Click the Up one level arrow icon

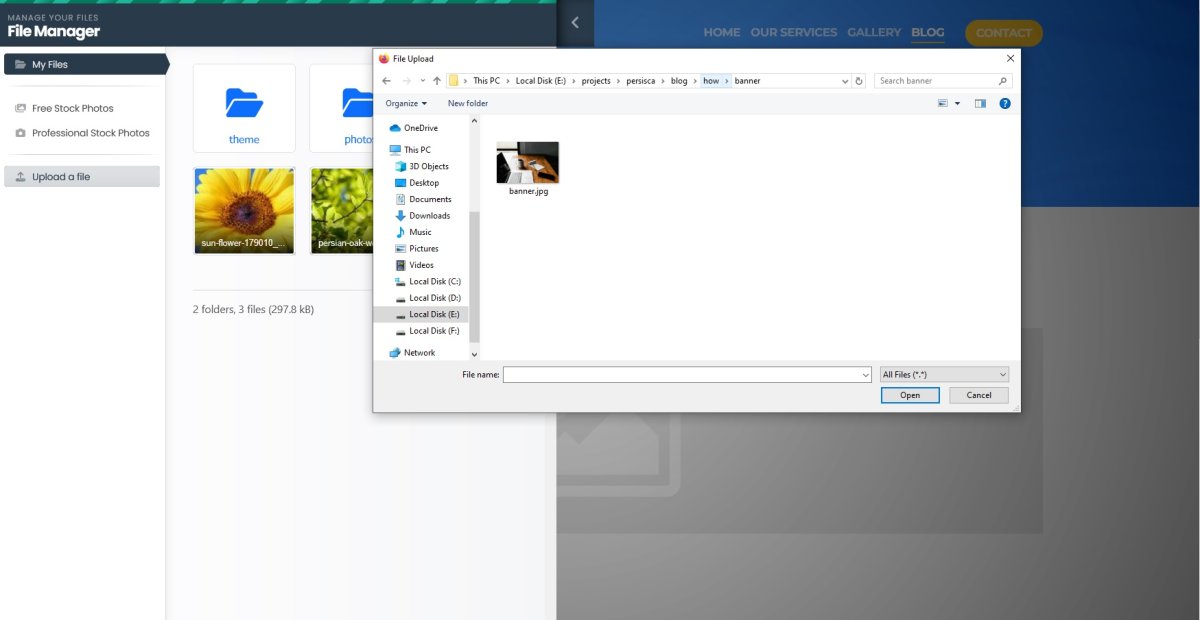(x=437, y=81)
